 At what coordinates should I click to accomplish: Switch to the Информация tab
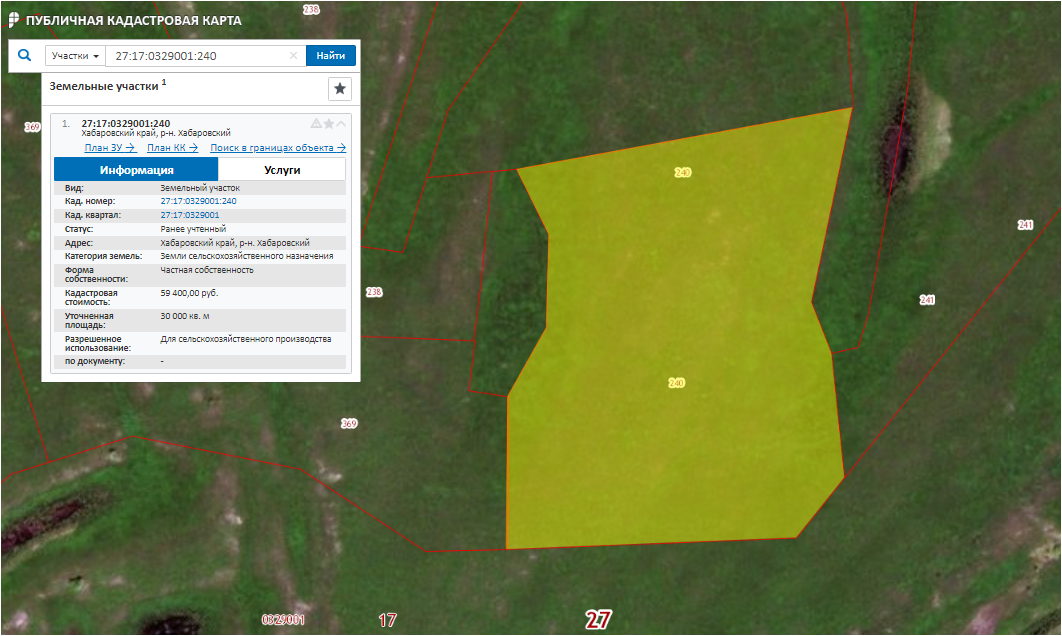[136, 170]
